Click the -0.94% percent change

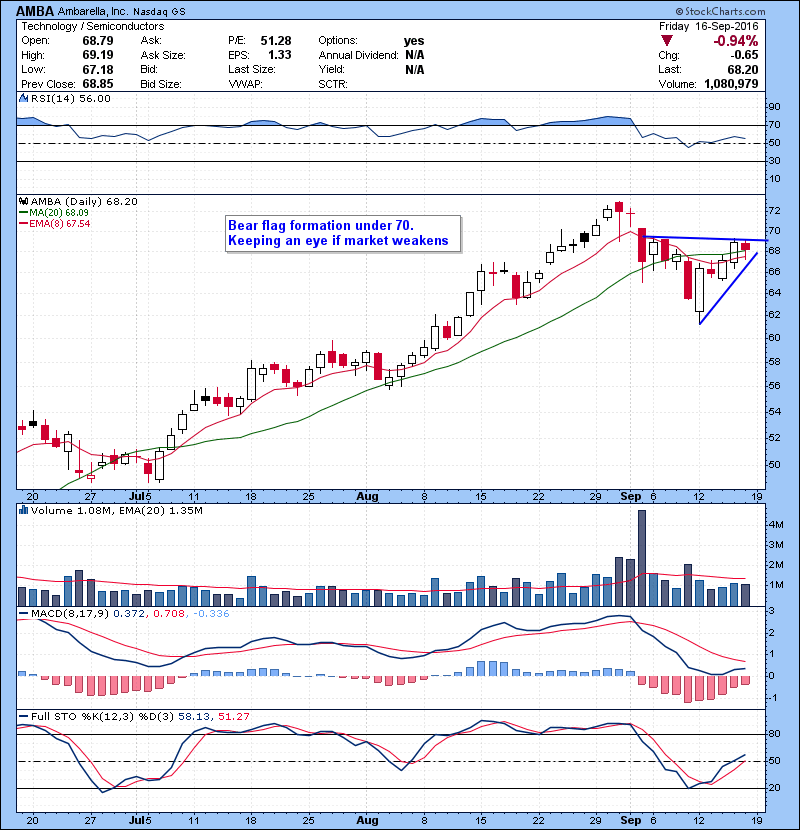tap(735, 41)
